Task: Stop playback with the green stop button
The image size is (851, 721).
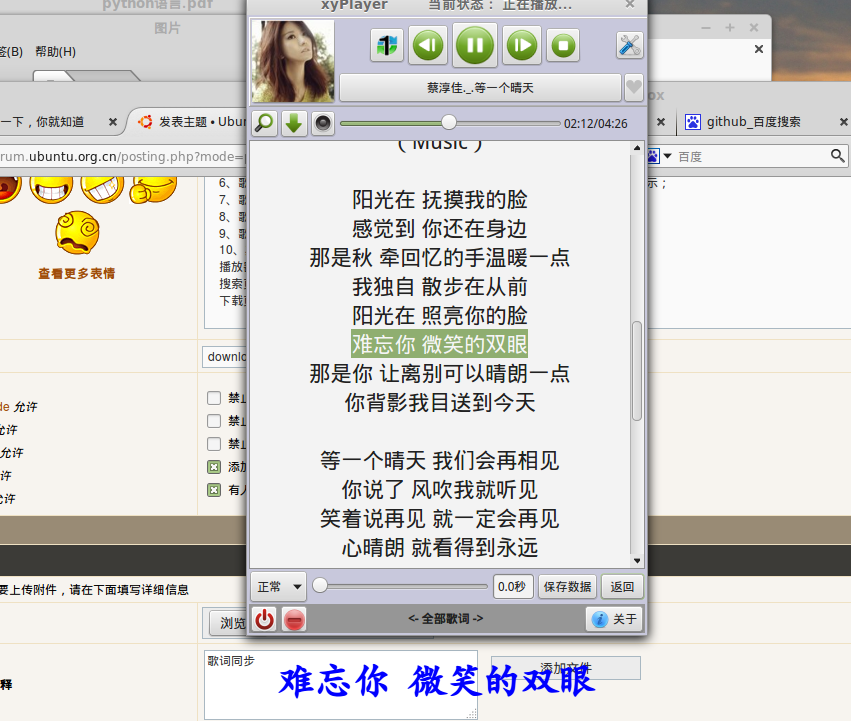Action: [563, 45]
